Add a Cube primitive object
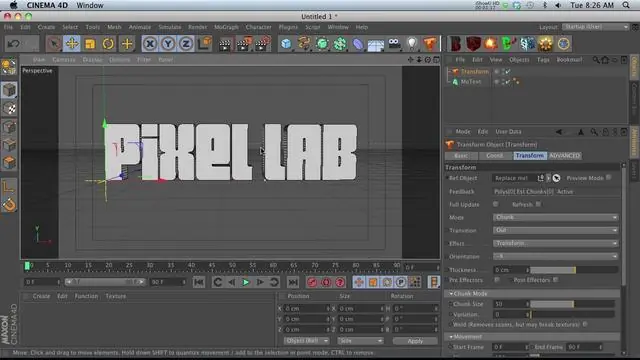 pyautogui.click(x=286, y=44)
